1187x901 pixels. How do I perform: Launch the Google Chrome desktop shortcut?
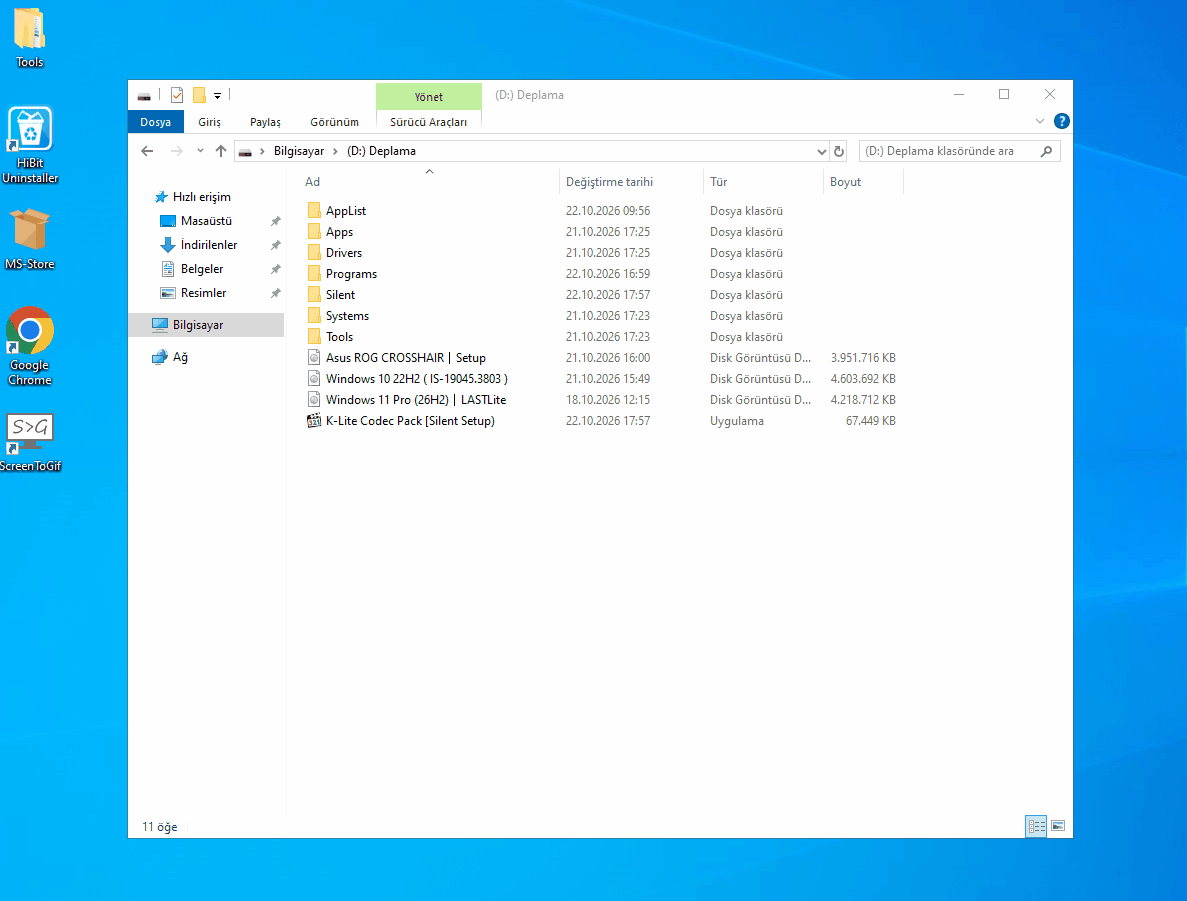30,346
